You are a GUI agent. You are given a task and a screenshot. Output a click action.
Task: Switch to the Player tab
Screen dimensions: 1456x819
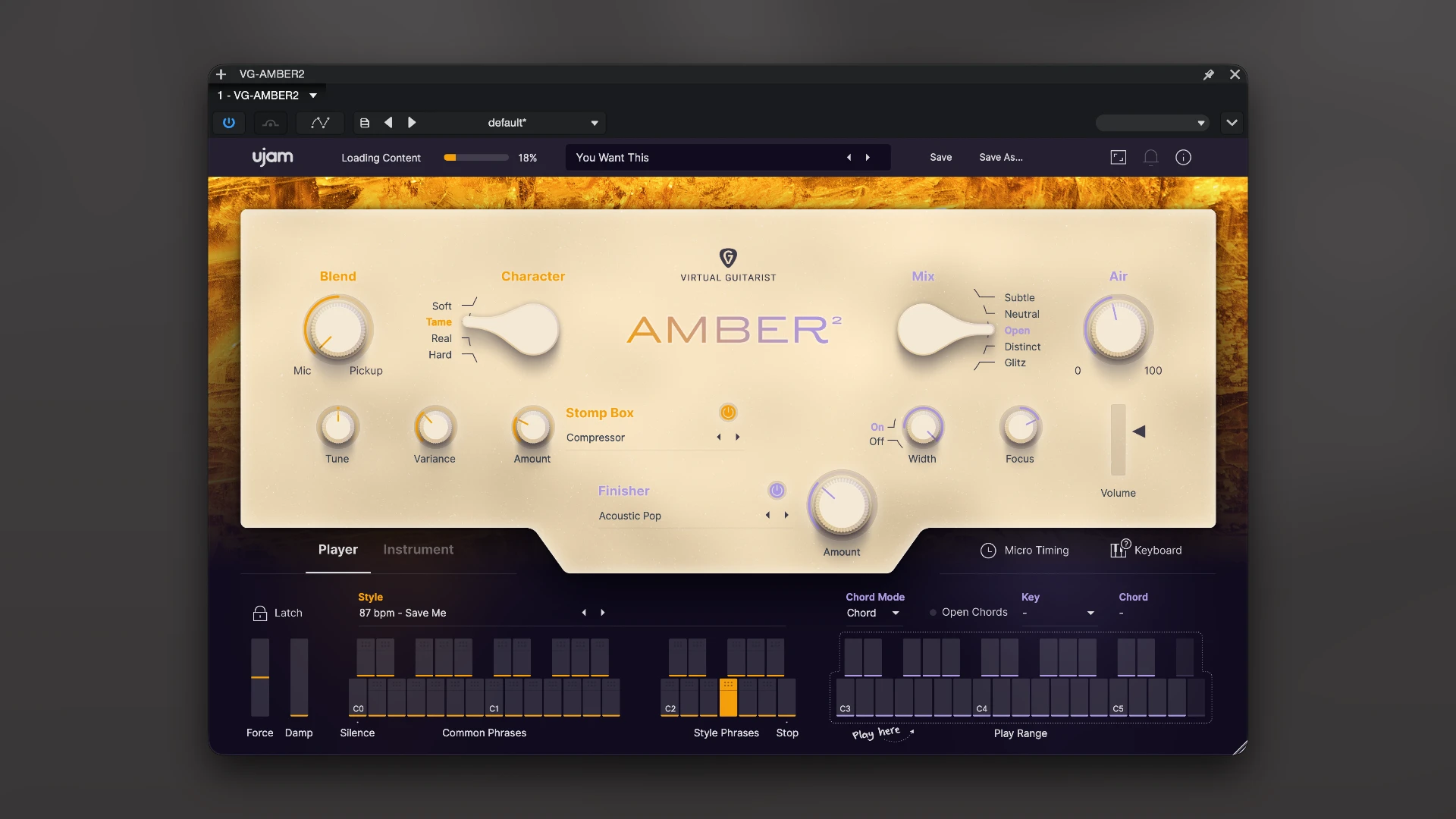point(337,550)
